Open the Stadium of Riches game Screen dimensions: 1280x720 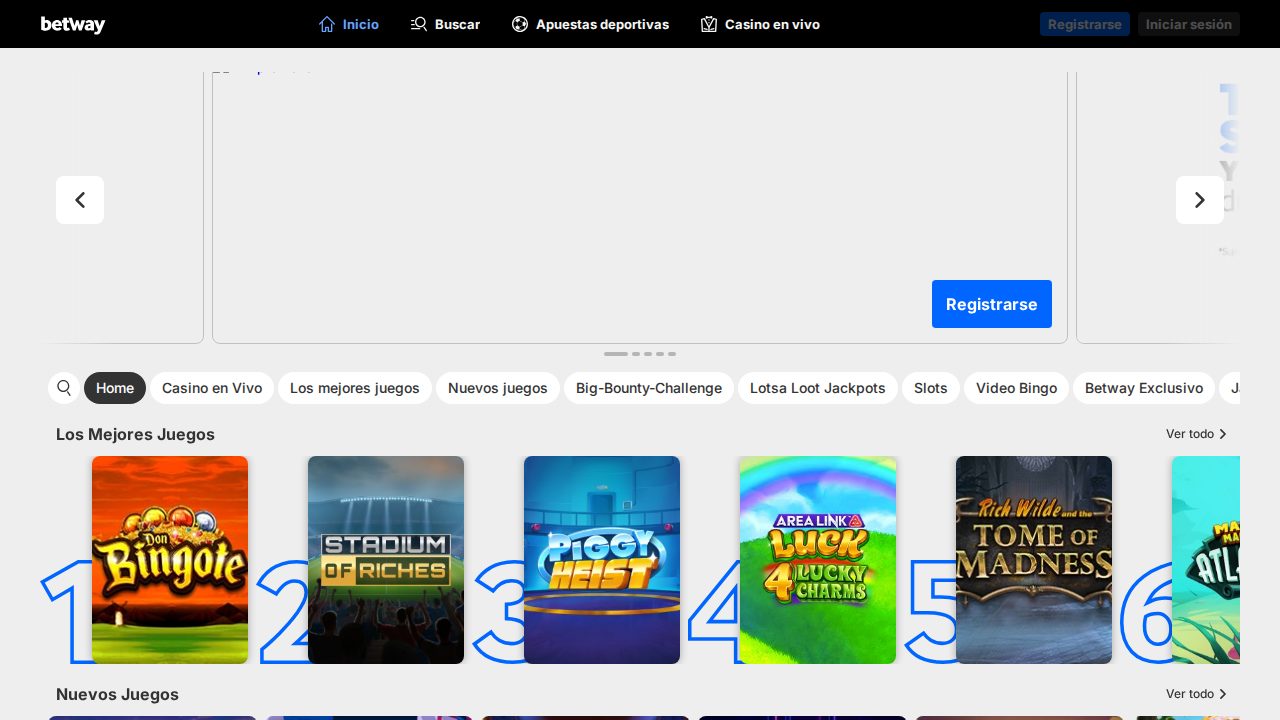coord(386,560)
